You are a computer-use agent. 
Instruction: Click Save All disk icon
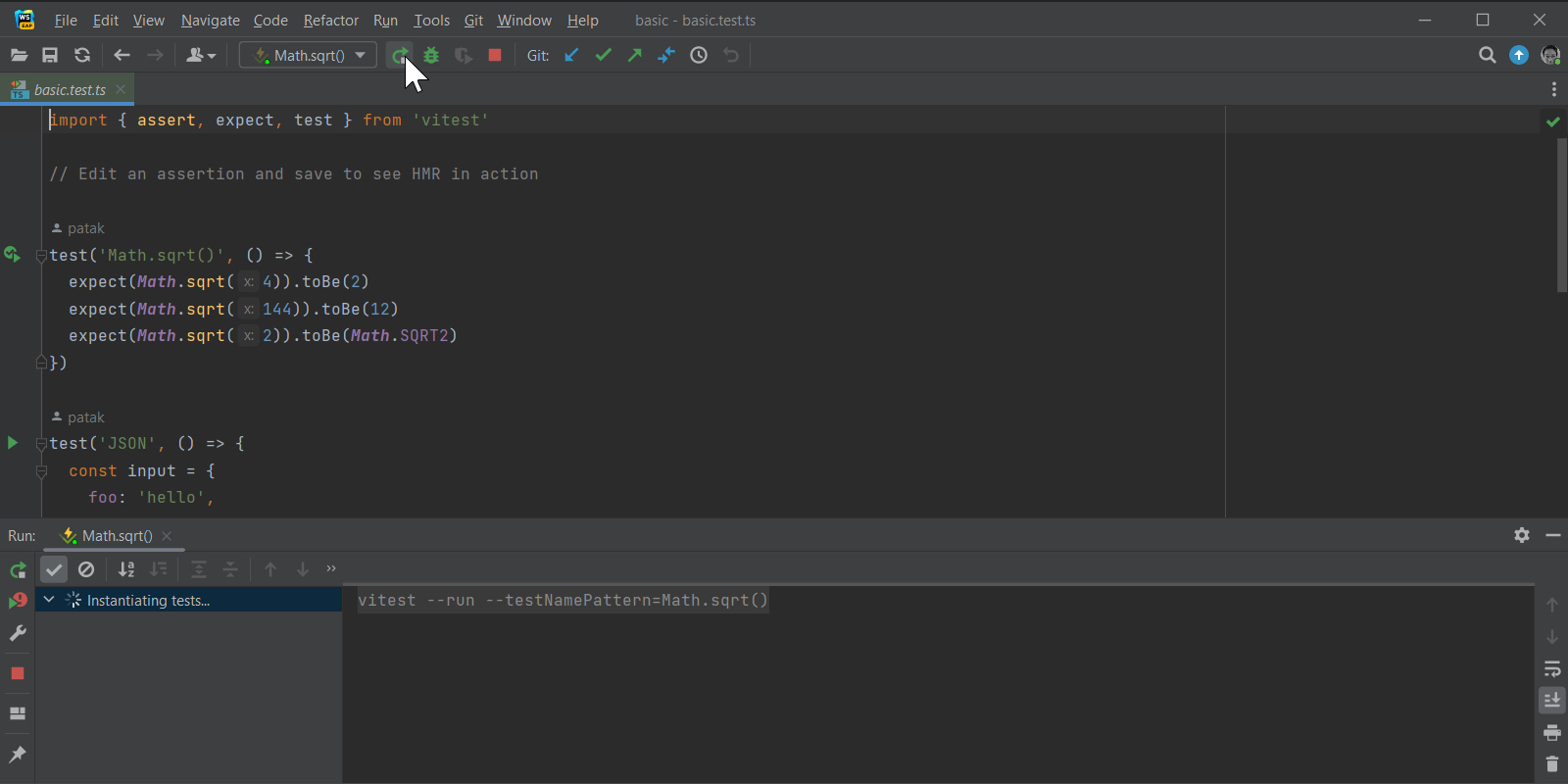click(x=50, y=56)
